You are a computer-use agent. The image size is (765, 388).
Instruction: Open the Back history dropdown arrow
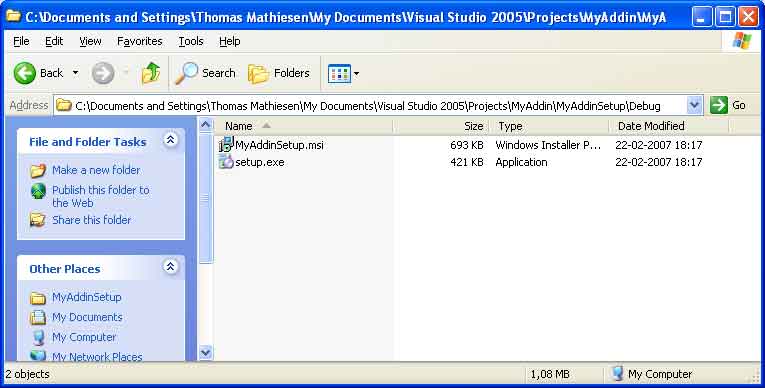pyautogui.click(x=76, y=73)
